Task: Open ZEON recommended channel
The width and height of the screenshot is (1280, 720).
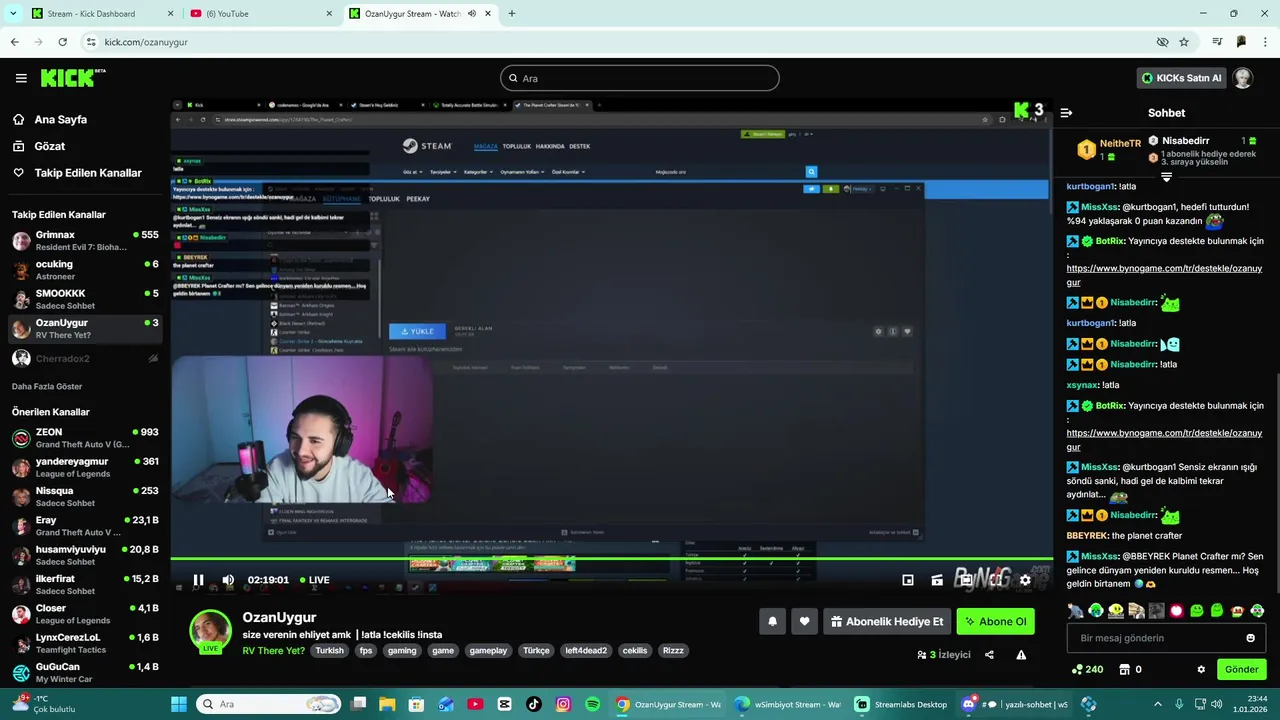Action: pyautogui.click(x=85, y=438)
